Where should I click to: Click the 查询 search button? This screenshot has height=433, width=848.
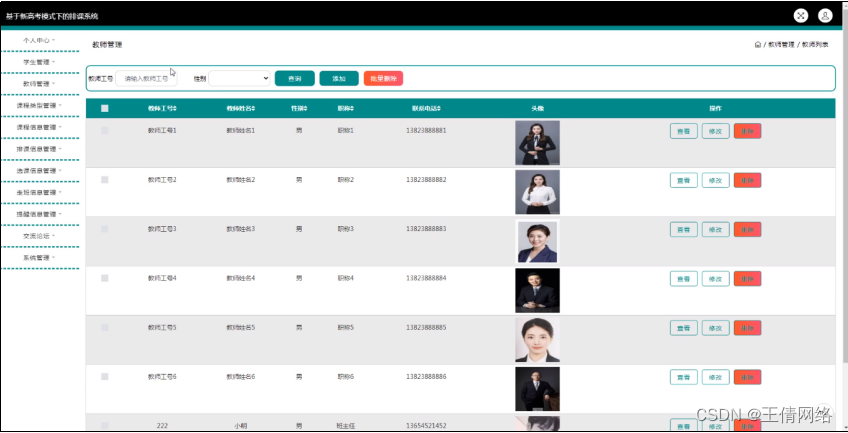(x=295, y=78)
